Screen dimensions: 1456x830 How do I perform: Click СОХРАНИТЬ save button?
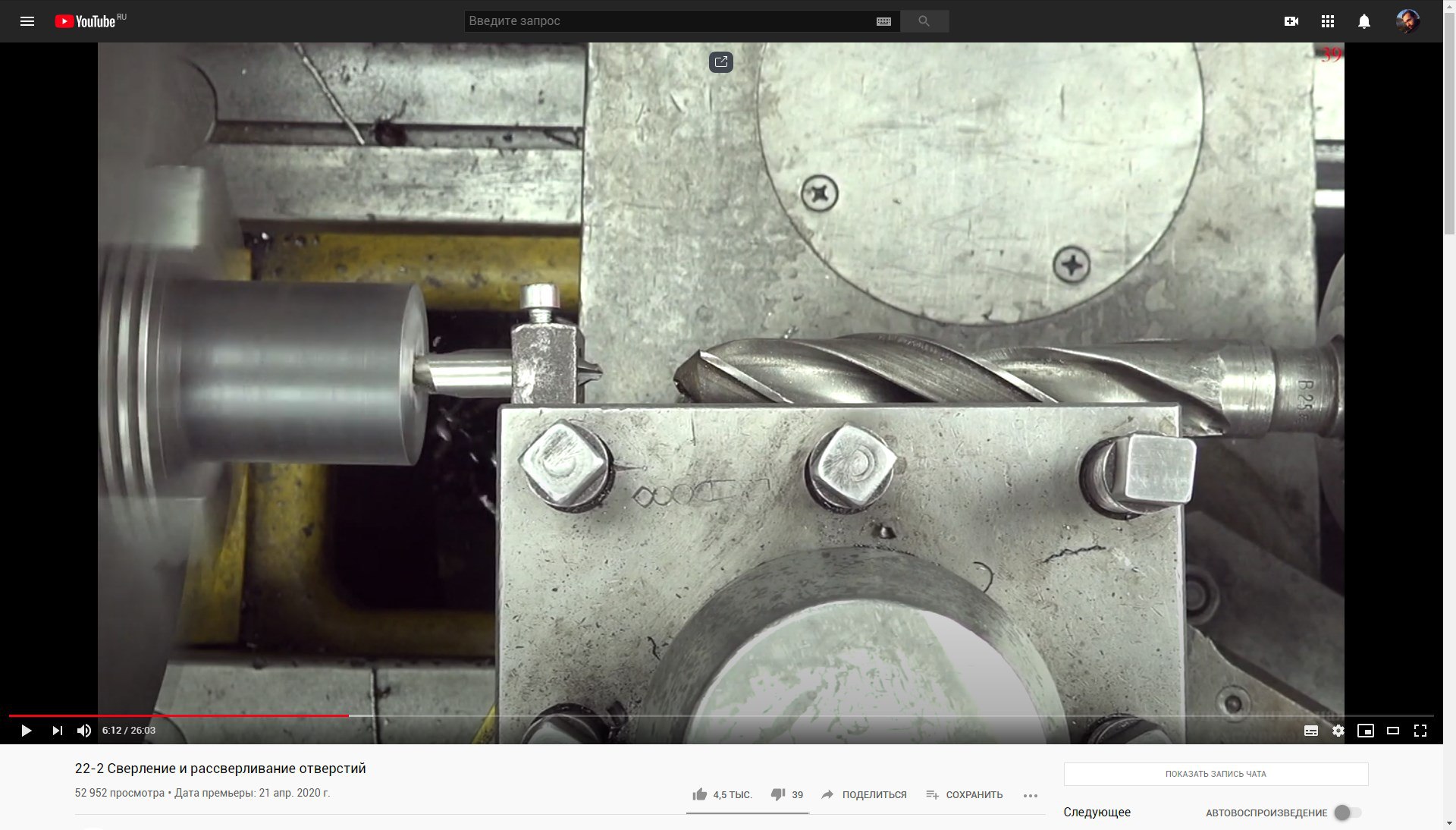pyautogui.click(x=964, y=795)
